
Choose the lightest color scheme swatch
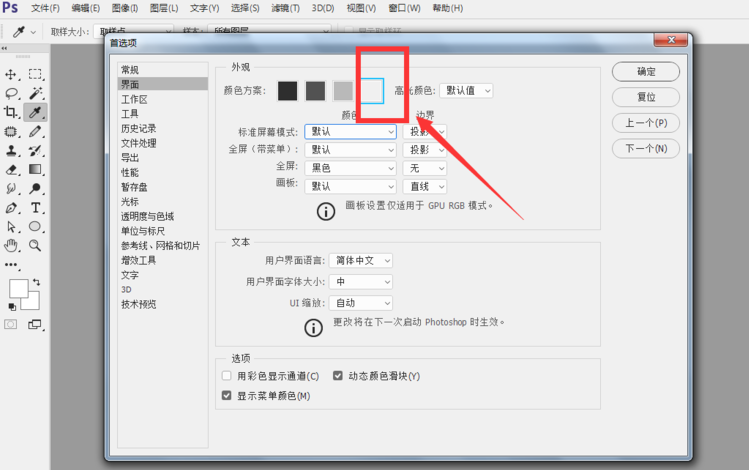click(x=372, y=91)
